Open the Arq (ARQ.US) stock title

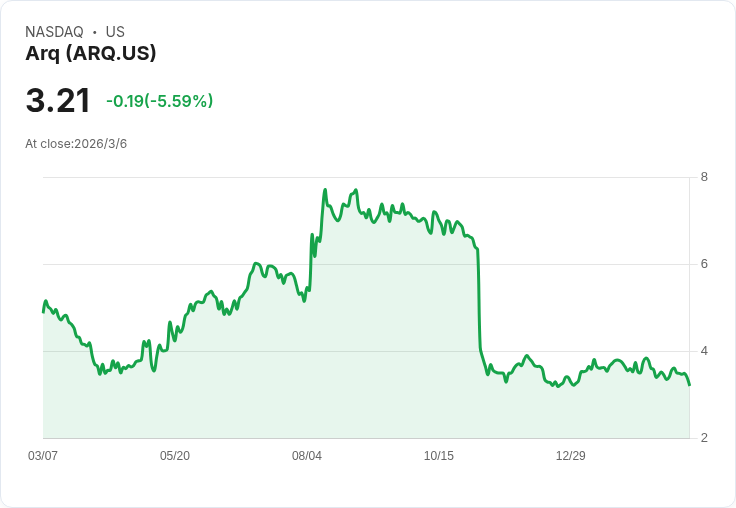pos(91,54)
